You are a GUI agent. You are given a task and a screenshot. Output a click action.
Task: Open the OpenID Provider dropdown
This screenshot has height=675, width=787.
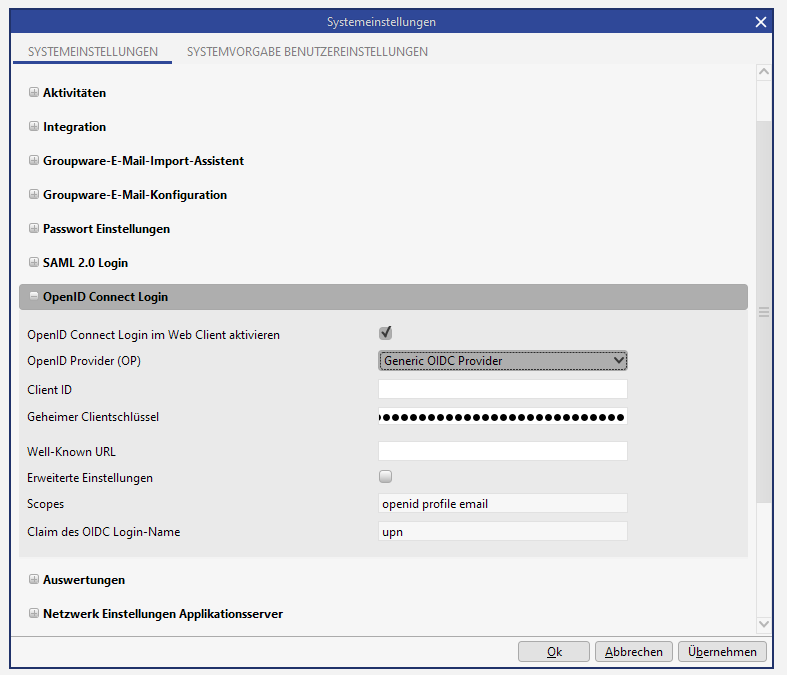(x=502, y=360)
